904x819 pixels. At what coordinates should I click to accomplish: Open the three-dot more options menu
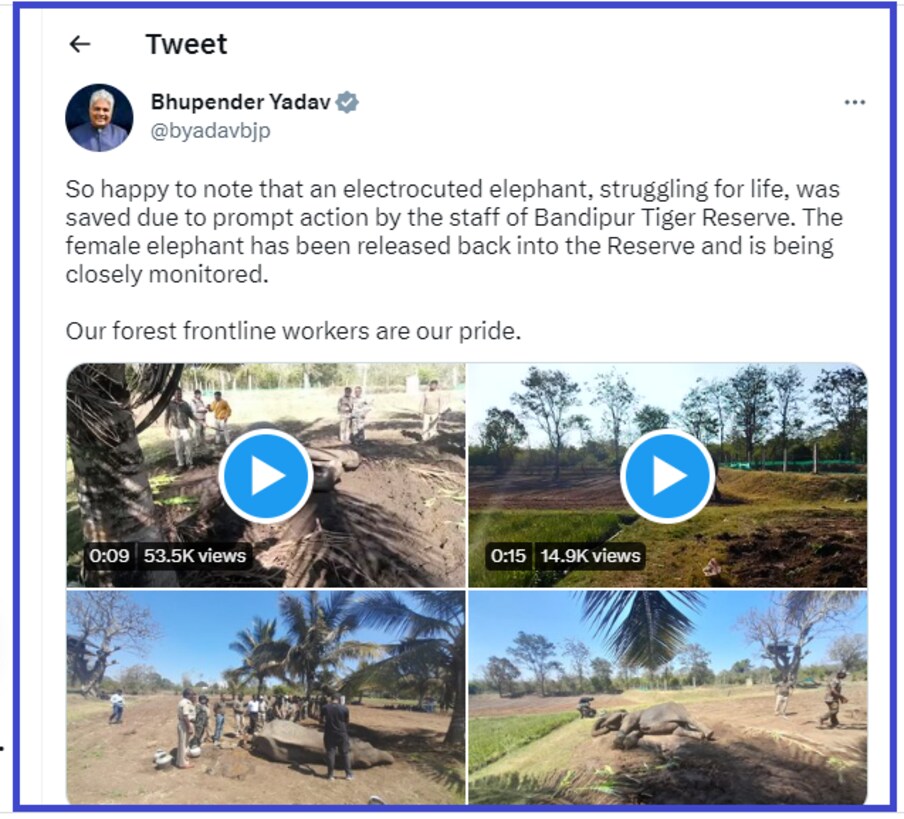(x=854, y=103)
